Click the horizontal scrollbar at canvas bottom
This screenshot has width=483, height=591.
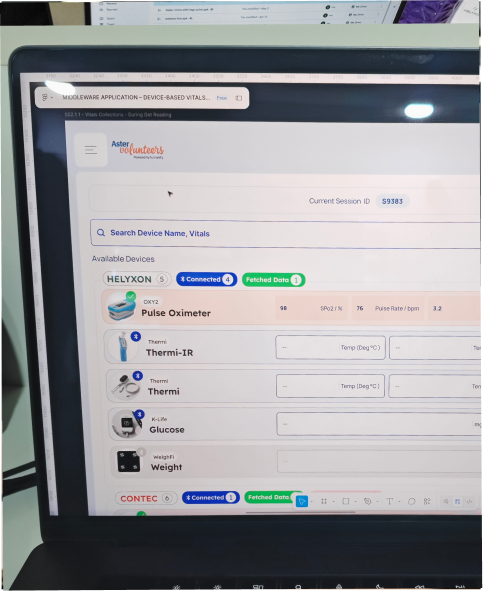click(301, 513)
